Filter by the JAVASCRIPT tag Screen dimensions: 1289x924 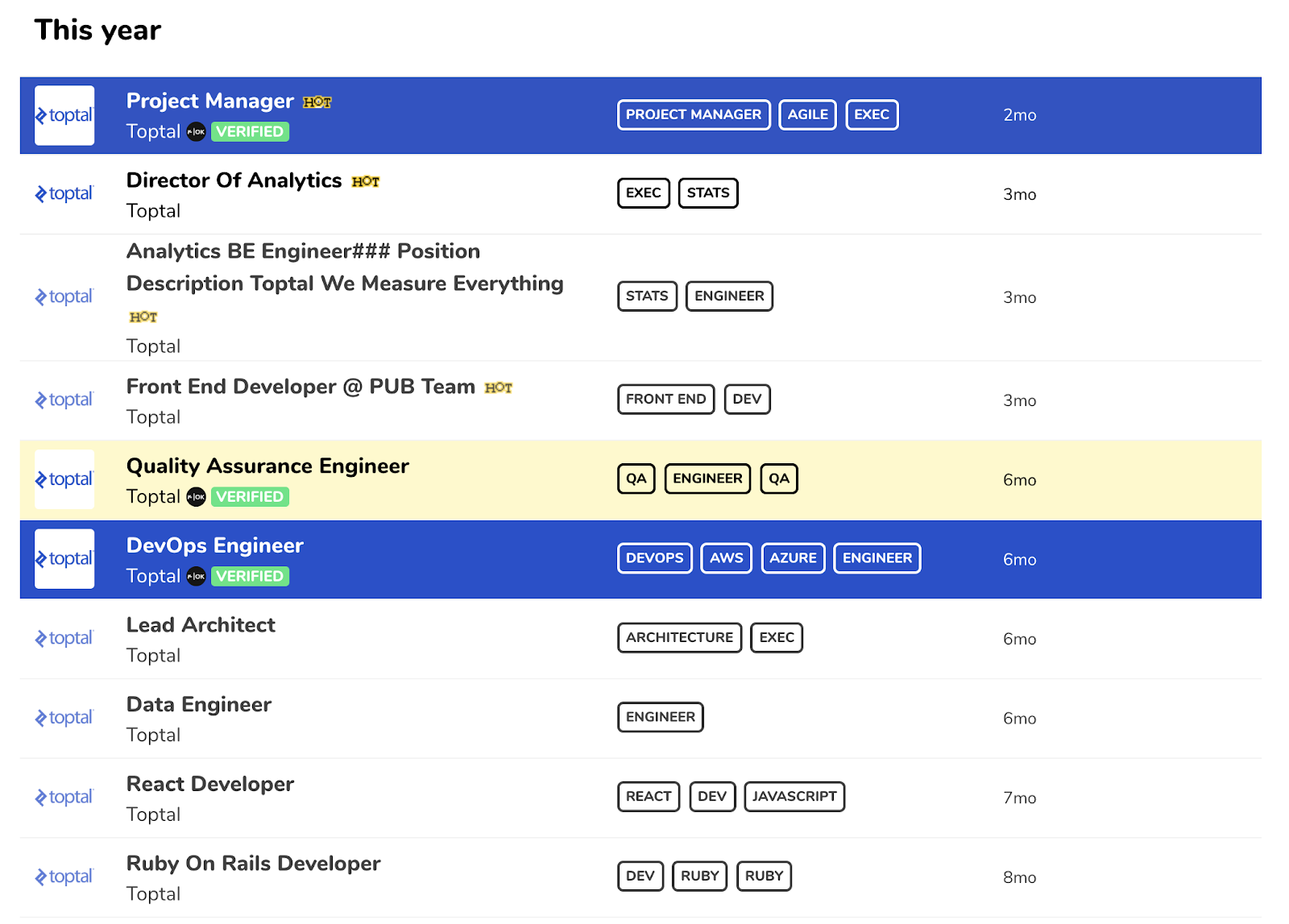pos(794,797)
